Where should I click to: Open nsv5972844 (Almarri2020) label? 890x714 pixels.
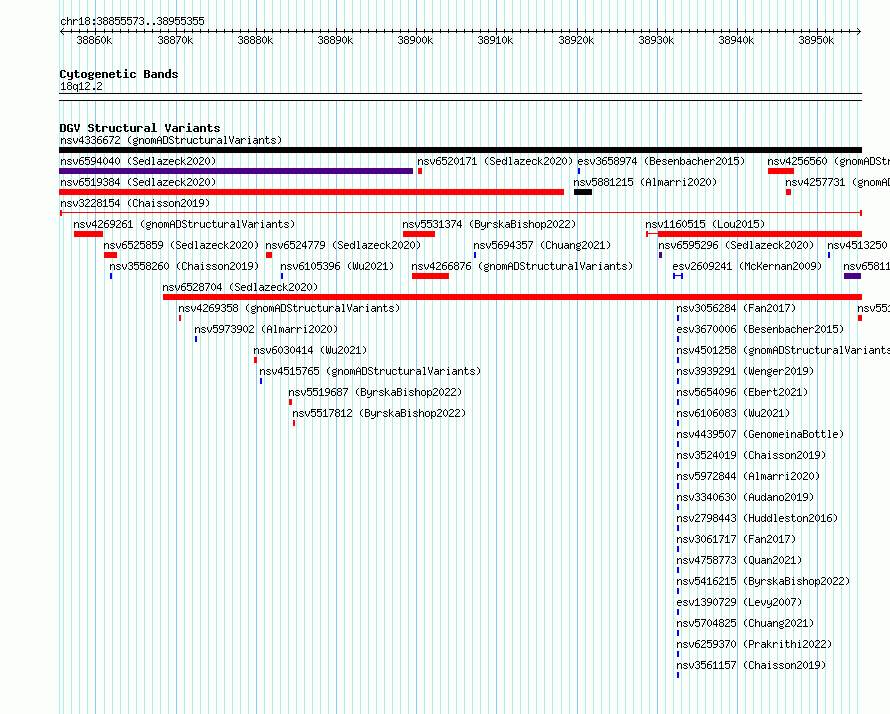tap(748, 476)
